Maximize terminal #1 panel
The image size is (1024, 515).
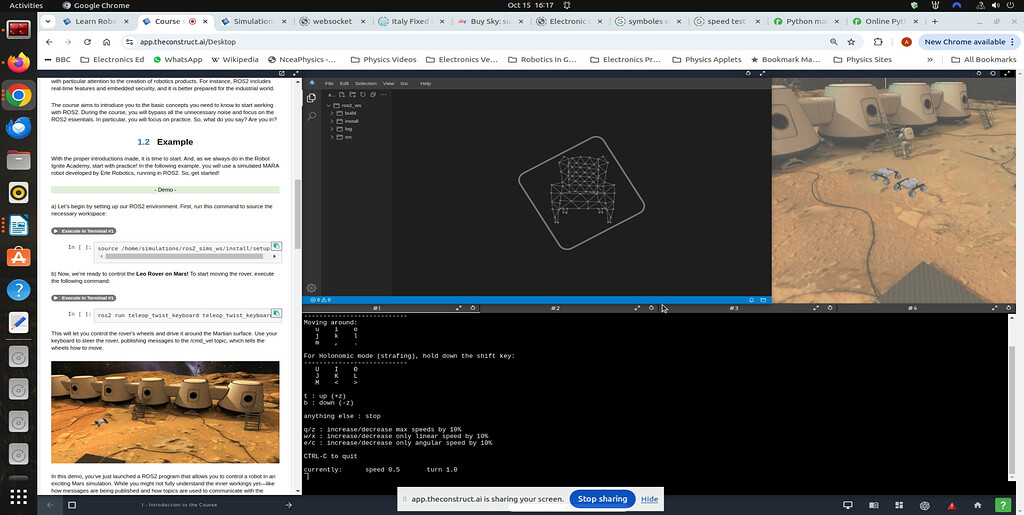pos(458,307)
